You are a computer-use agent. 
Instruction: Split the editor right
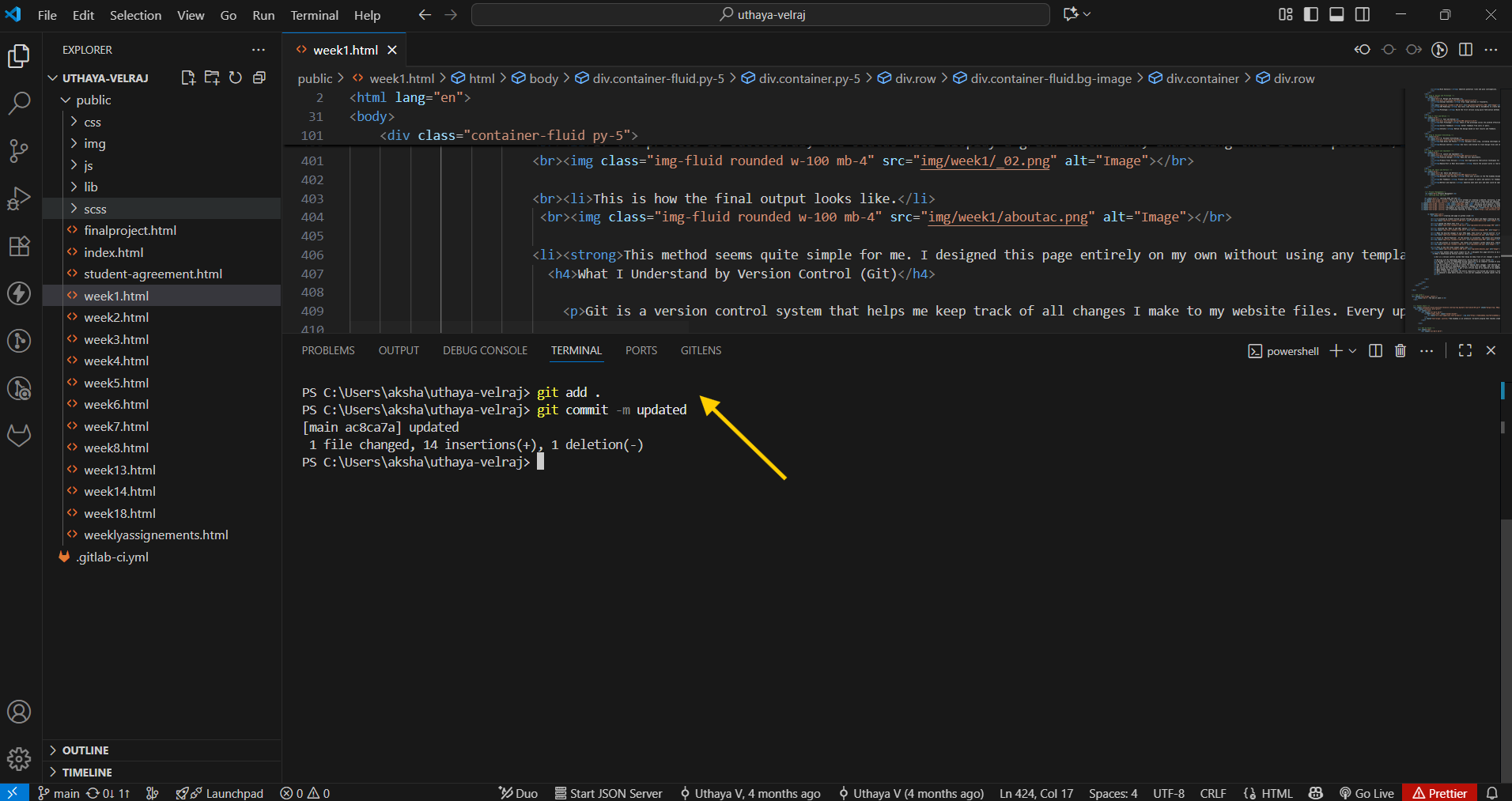(x=1465, y=50)
